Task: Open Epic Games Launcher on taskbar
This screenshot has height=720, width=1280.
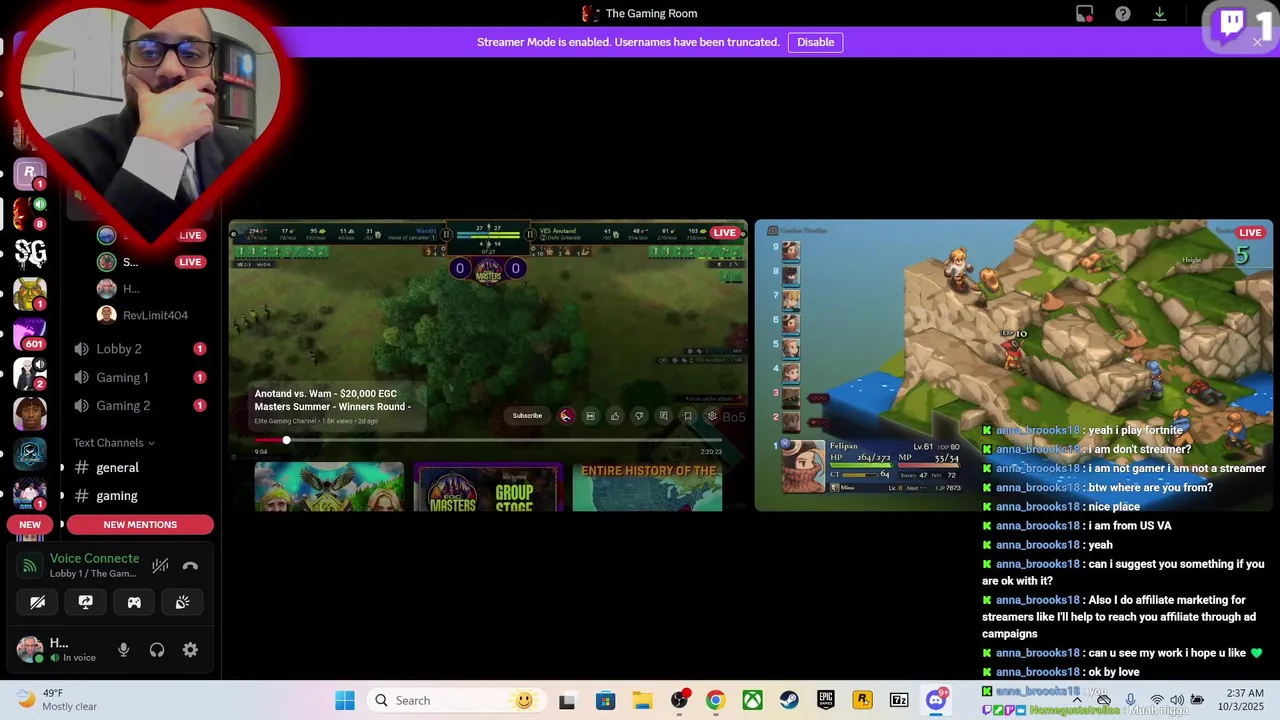Action: point(826,700)
